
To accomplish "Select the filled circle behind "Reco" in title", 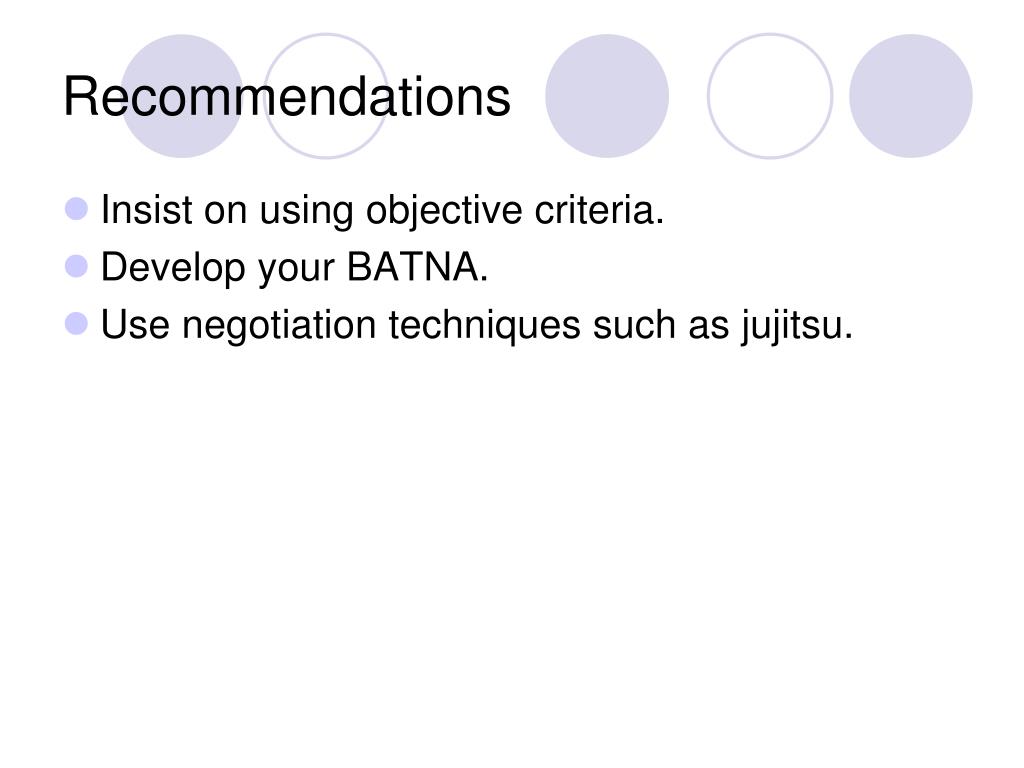I will pyautogui.click(x=182, y=96).
